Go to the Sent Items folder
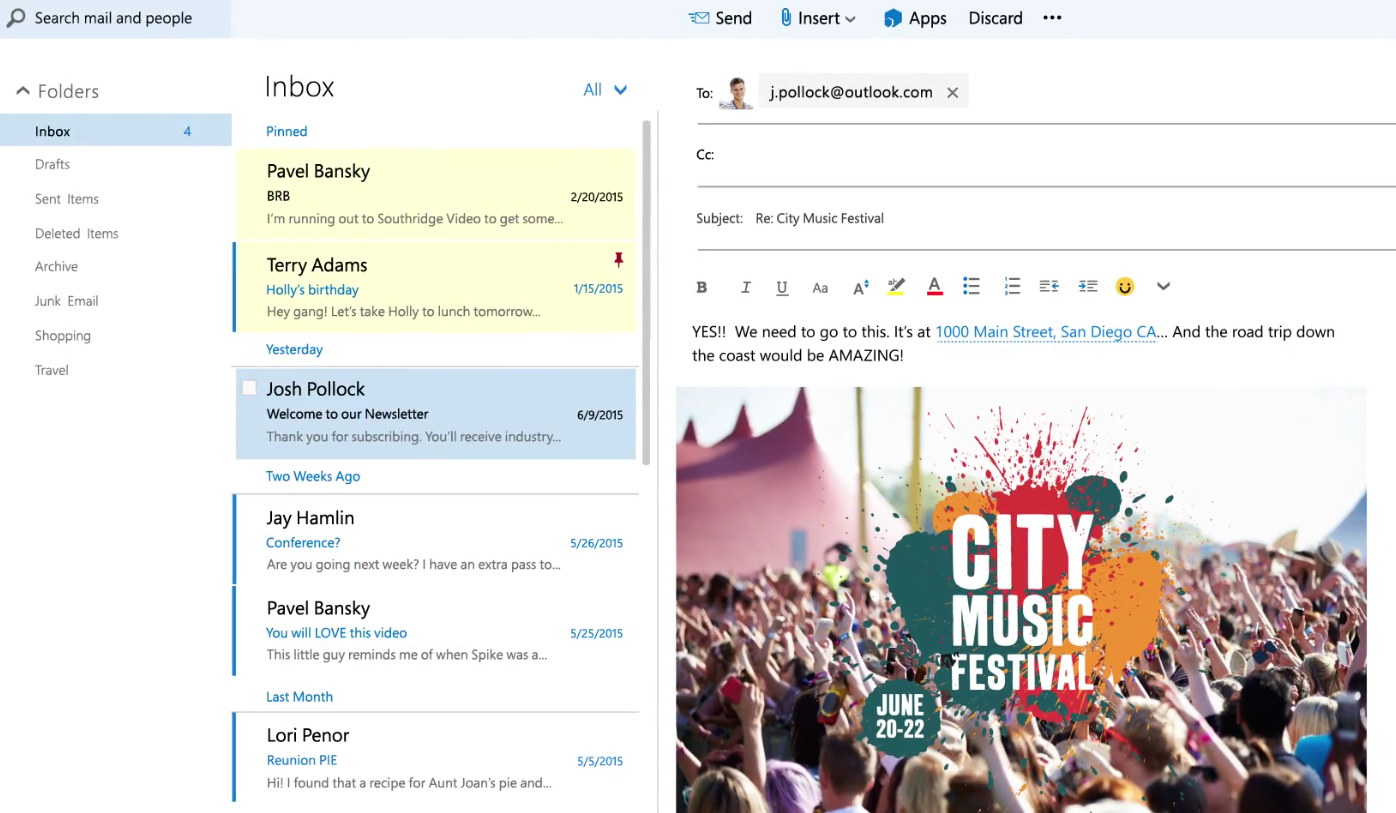 pyautogui.click(x=67, y=199)
